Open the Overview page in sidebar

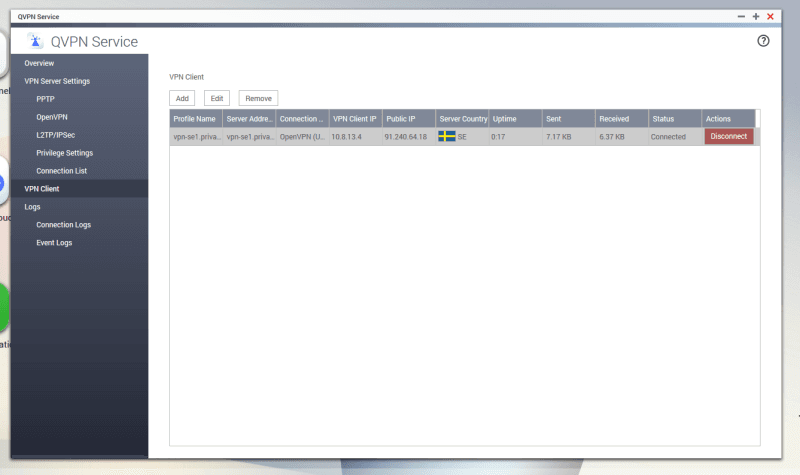point(39,63)
